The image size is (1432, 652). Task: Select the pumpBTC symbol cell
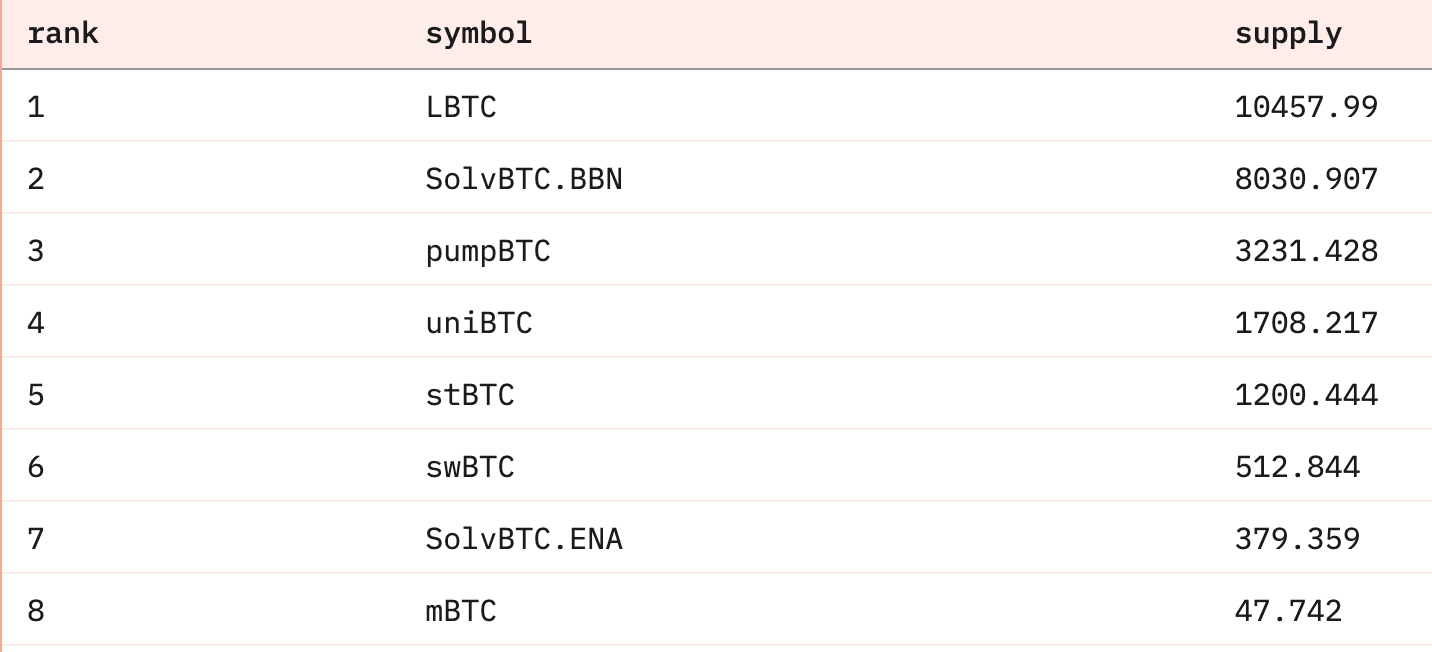(x=488, y=251)
